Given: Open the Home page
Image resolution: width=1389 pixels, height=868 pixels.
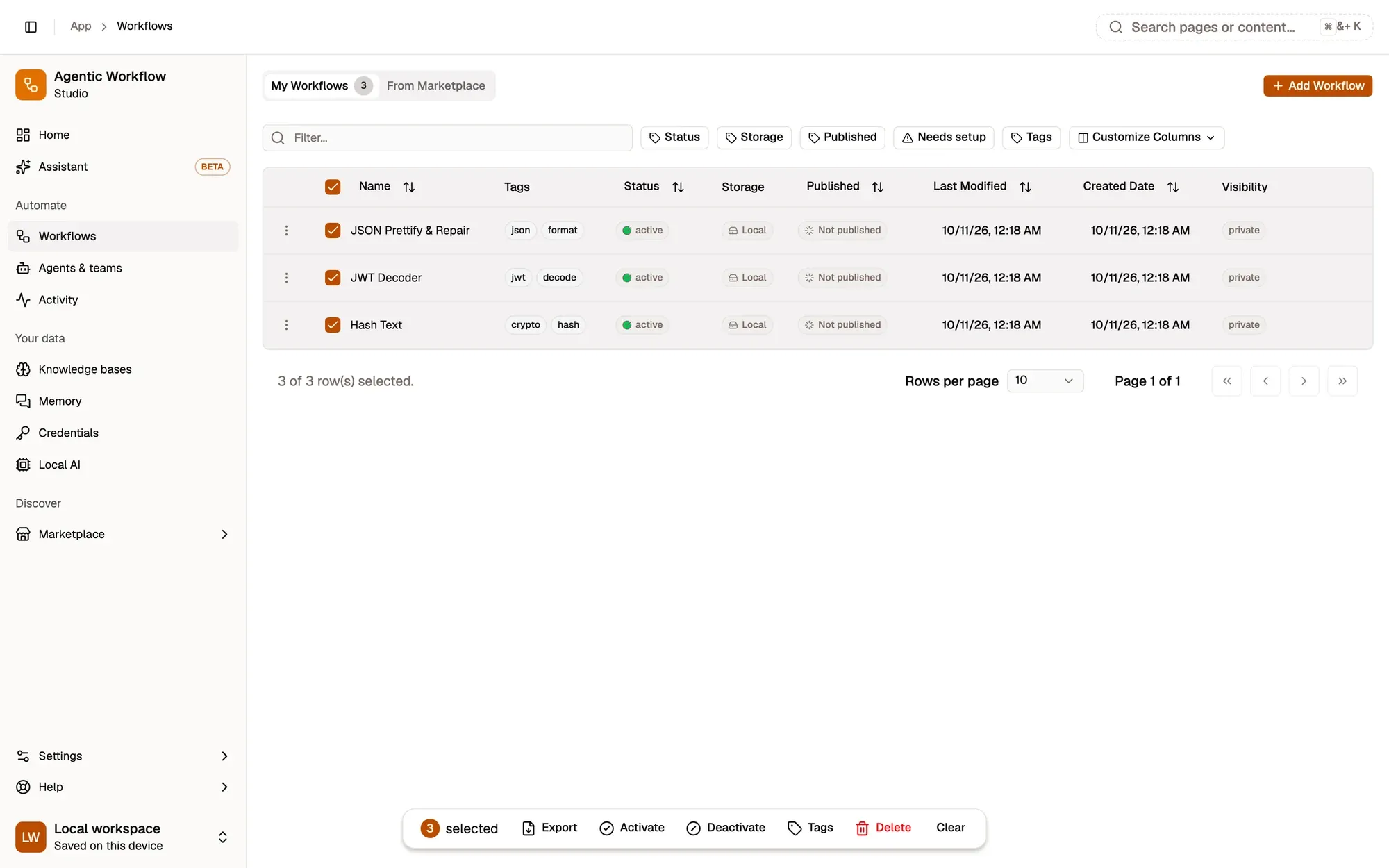Looking at the screenshot, I should click(x=123, y=135).
